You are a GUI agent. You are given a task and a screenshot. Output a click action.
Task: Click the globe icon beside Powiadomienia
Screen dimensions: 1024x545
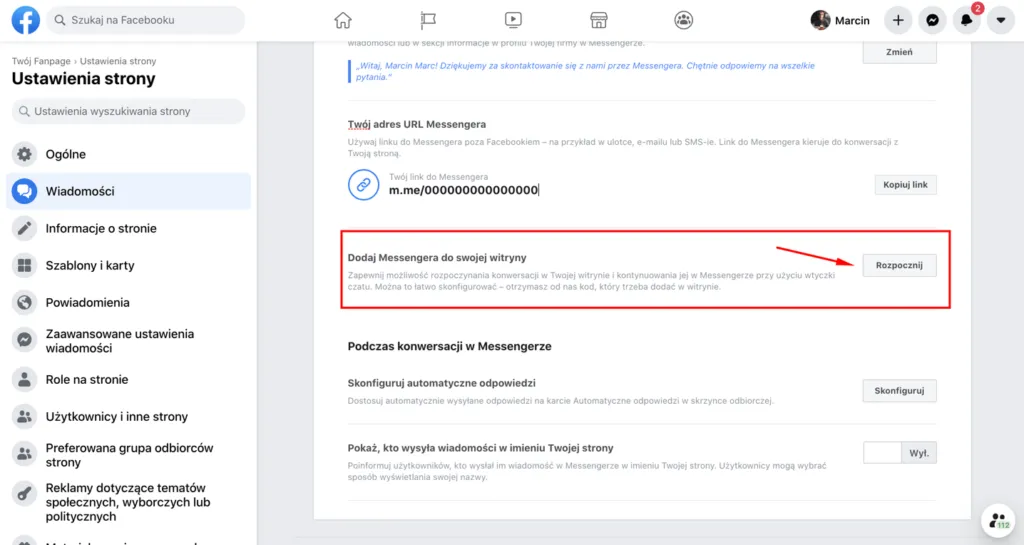(x=24, y=303)
